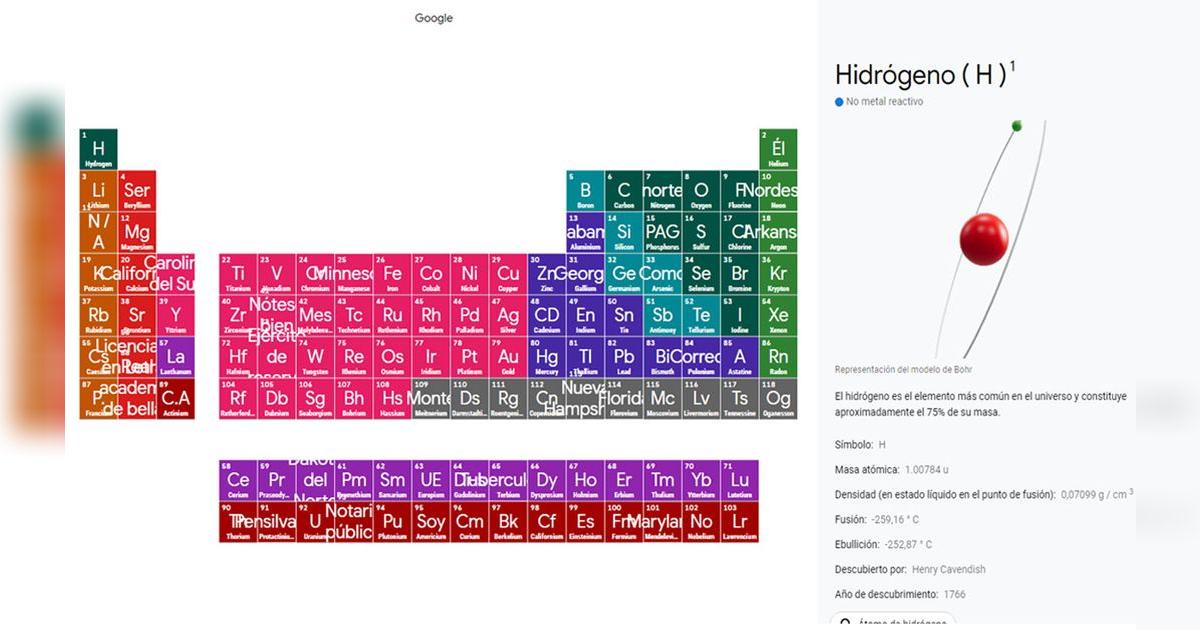
Task: Click the Google logo
Action: (x=433, y=17)
